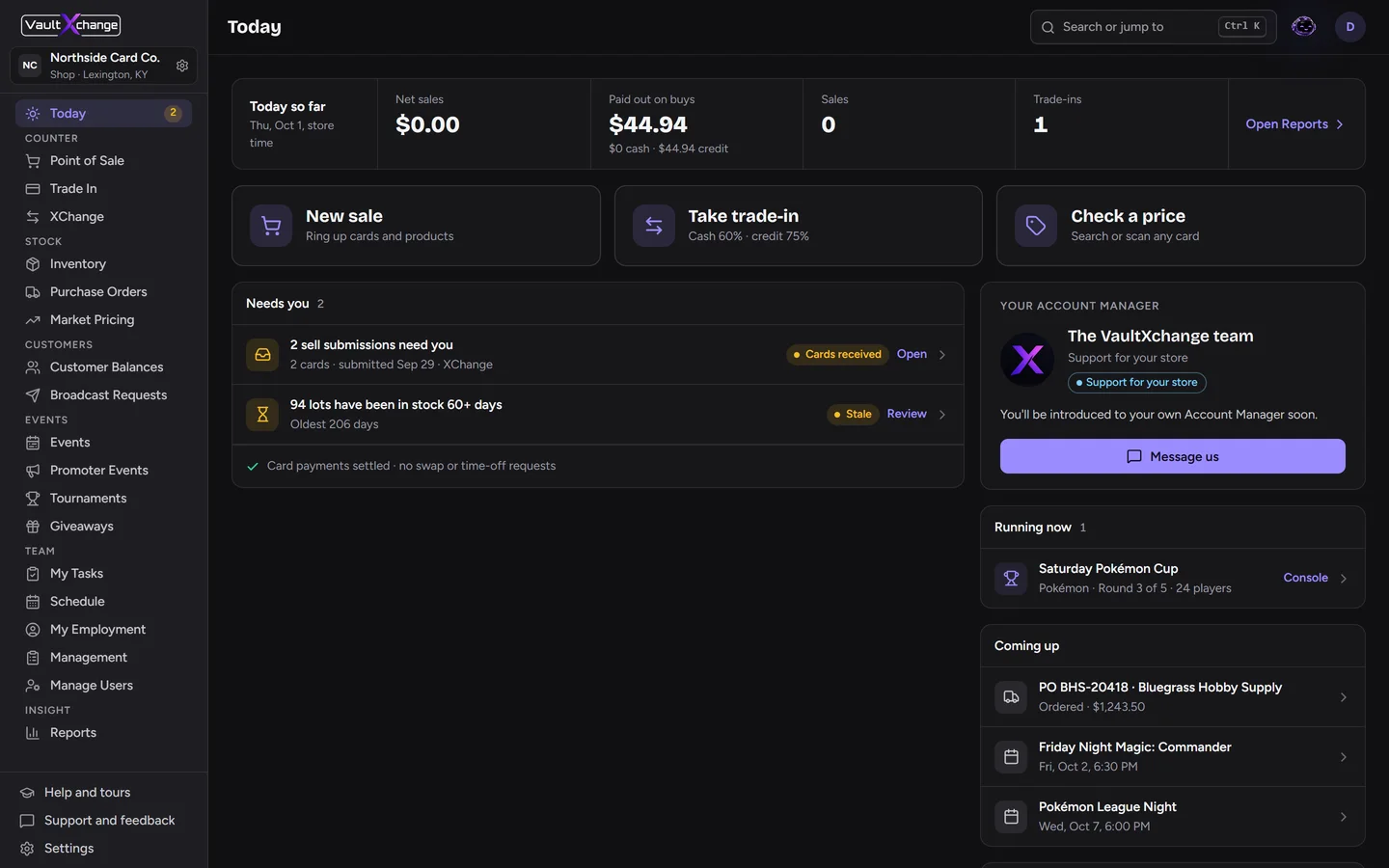Open Saturday Pokémon Cup row chevron

click(x=1344, y=579)
